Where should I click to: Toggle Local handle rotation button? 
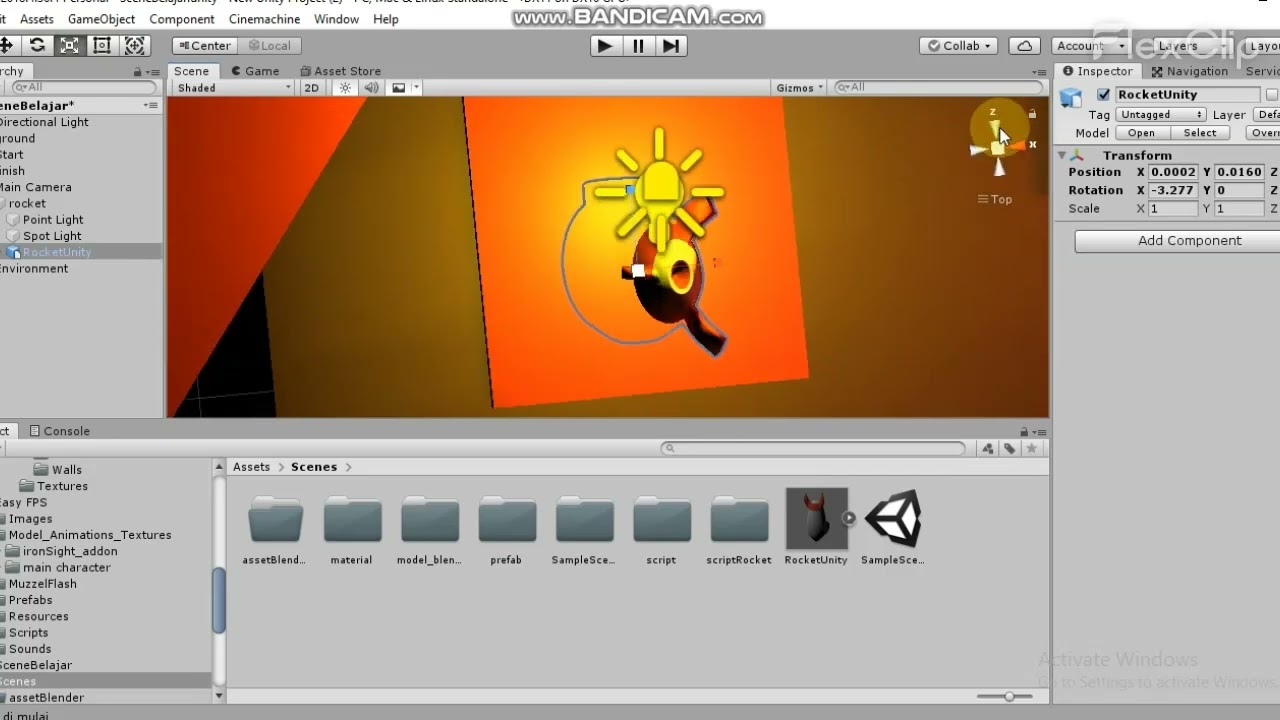[268, 46]
